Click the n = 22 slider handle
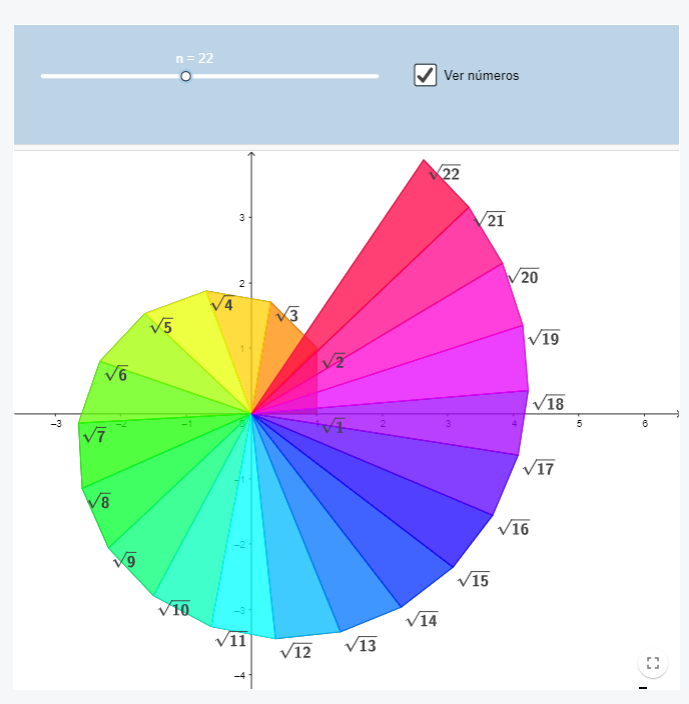 point(185,76)
